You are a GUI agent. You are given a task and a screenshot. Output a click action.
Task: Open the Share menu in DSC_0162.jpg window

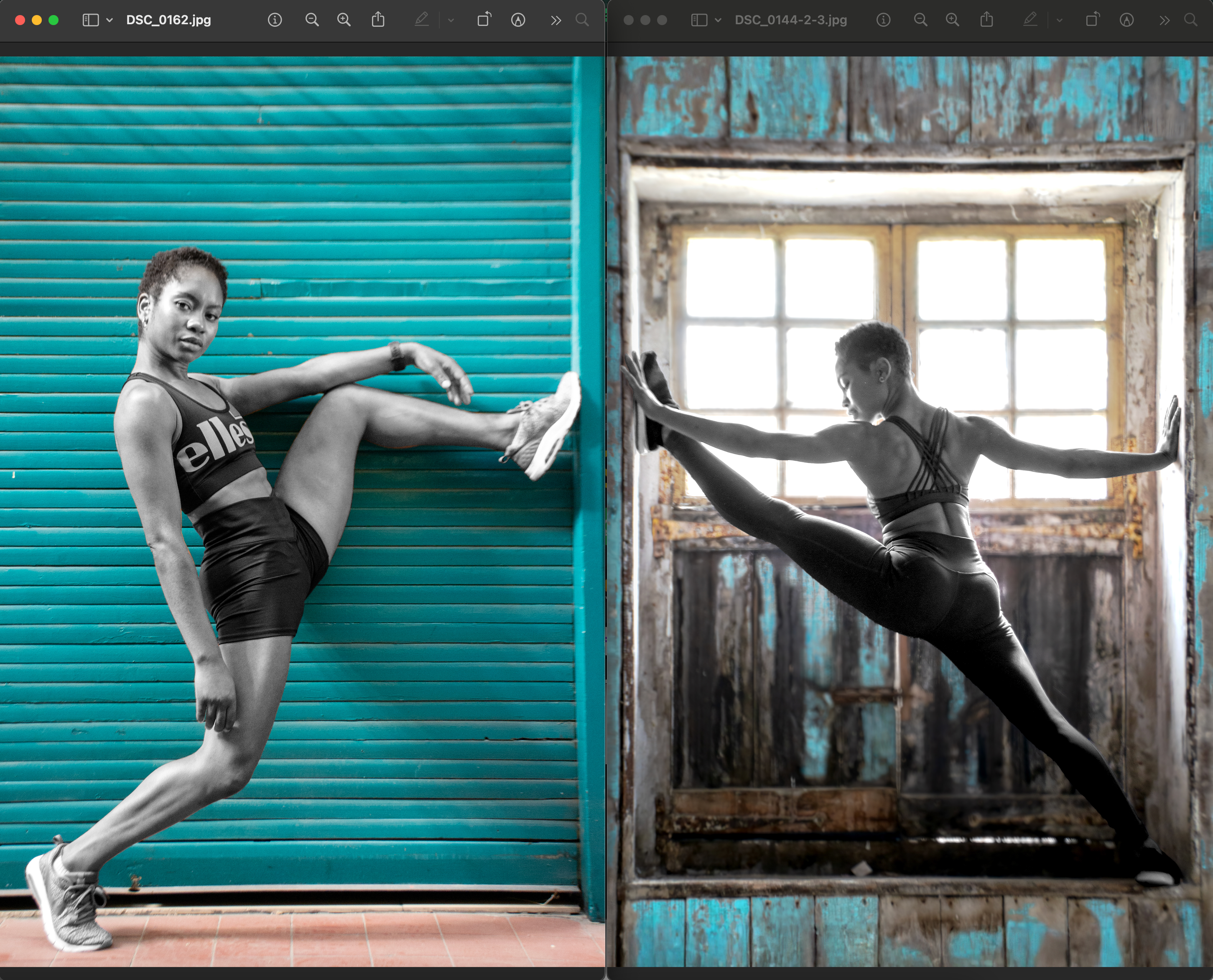(378, 20)
